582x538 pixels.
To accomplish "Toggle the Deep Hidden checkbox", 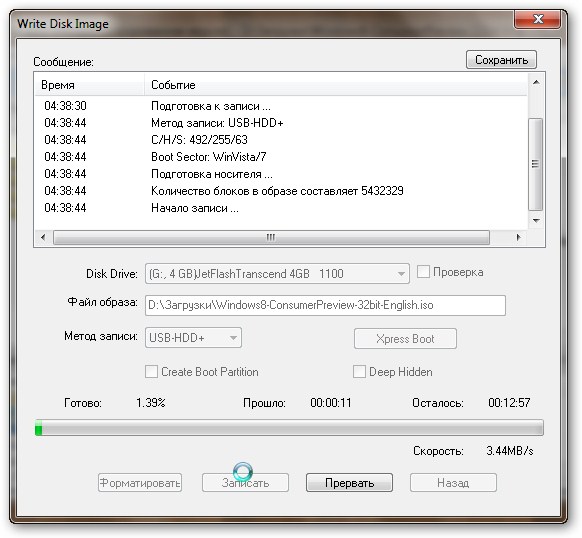I will coord(359,372).
